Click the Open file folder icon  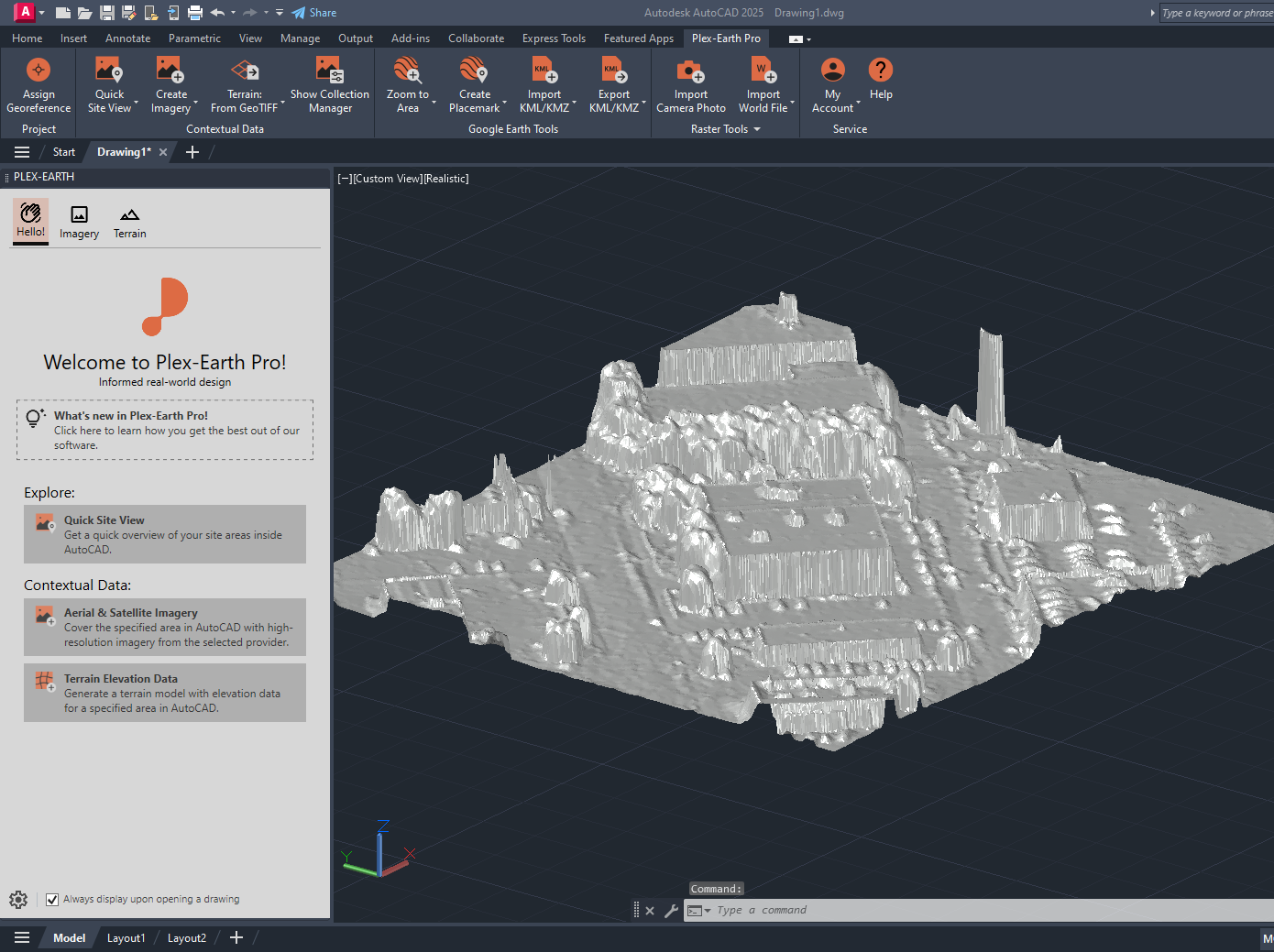[84, 13]
